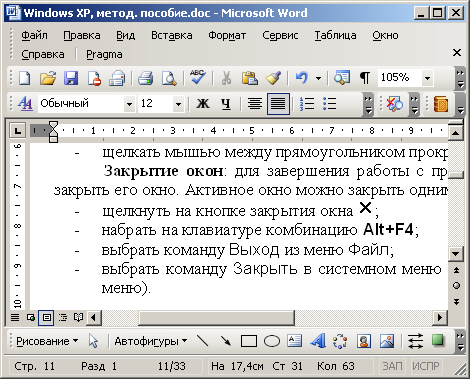
Task: Go to next page with double down arrow
Action: point(456,302)
